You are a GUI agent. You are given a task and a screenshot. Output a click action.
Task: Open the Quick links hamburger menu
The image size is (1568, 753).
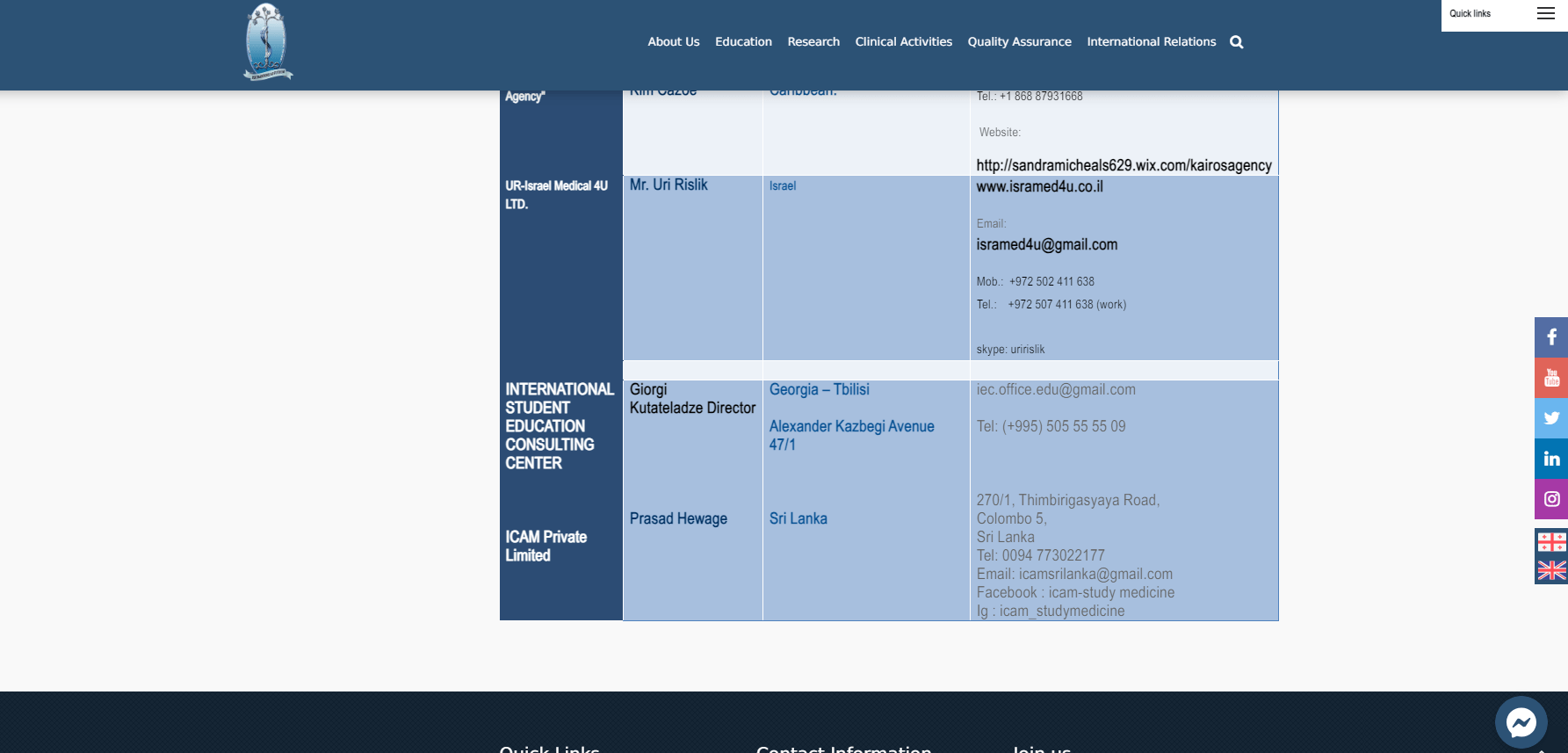pos(1546,13)
